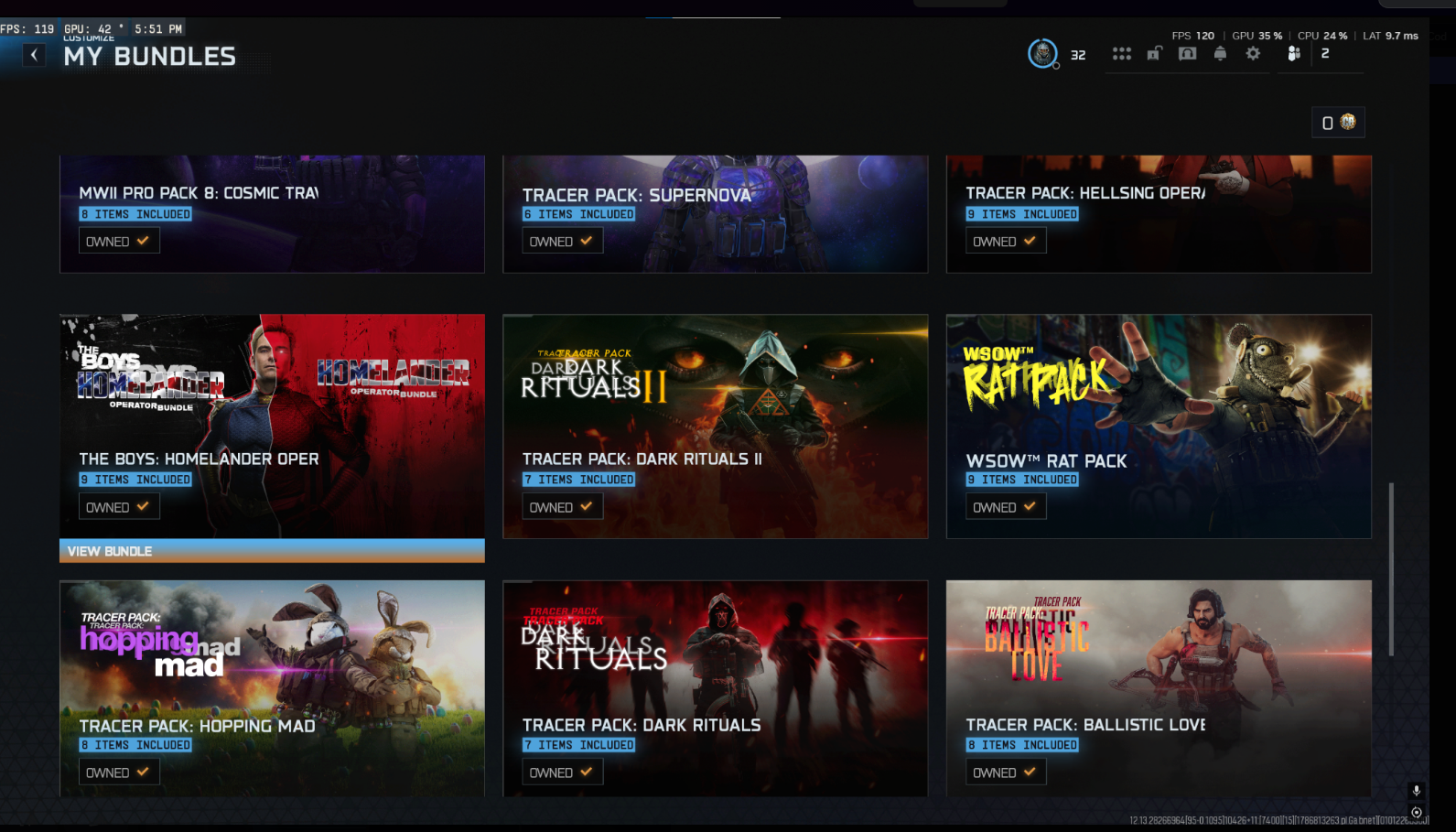This screenshot has height=832, width=1456.
Task: Open the social friends icon
Action: pos(1293,54)
